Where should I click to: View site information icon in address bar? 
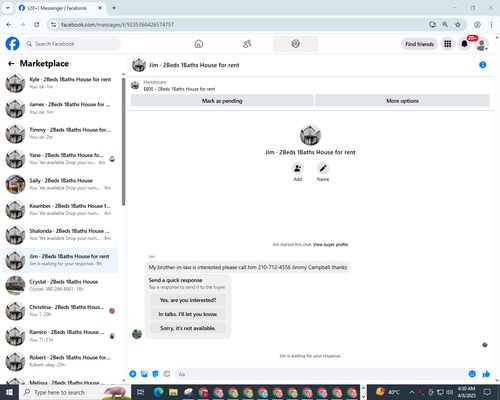coord(53,24)
